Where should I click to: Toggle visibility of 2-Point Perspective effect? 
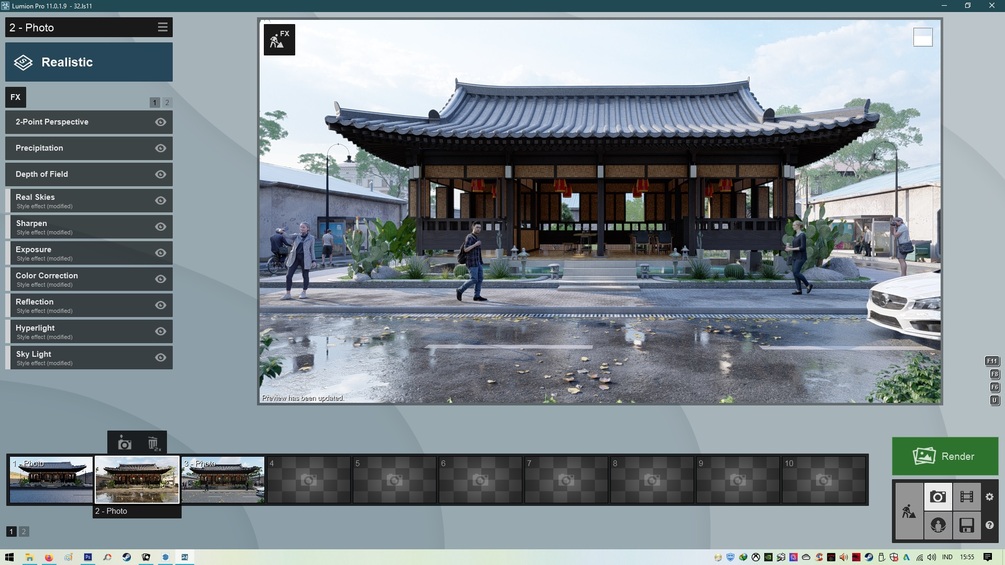click(x=160, y=122)
